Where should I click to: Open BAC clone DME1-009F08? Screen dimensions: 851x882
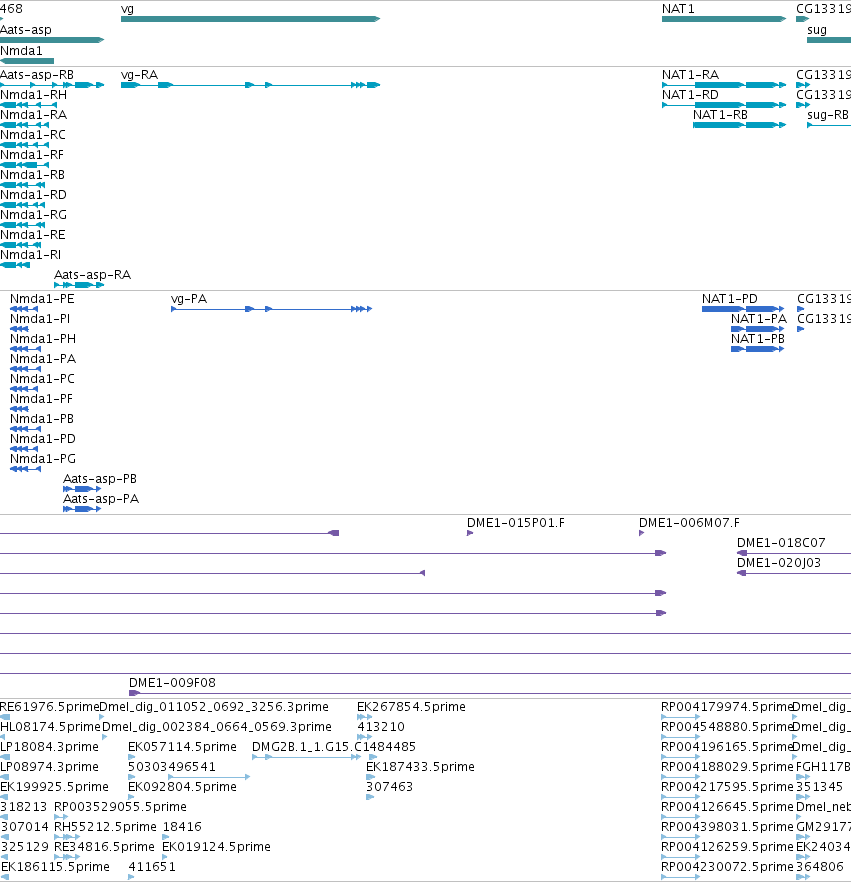[x=172, y=683]
